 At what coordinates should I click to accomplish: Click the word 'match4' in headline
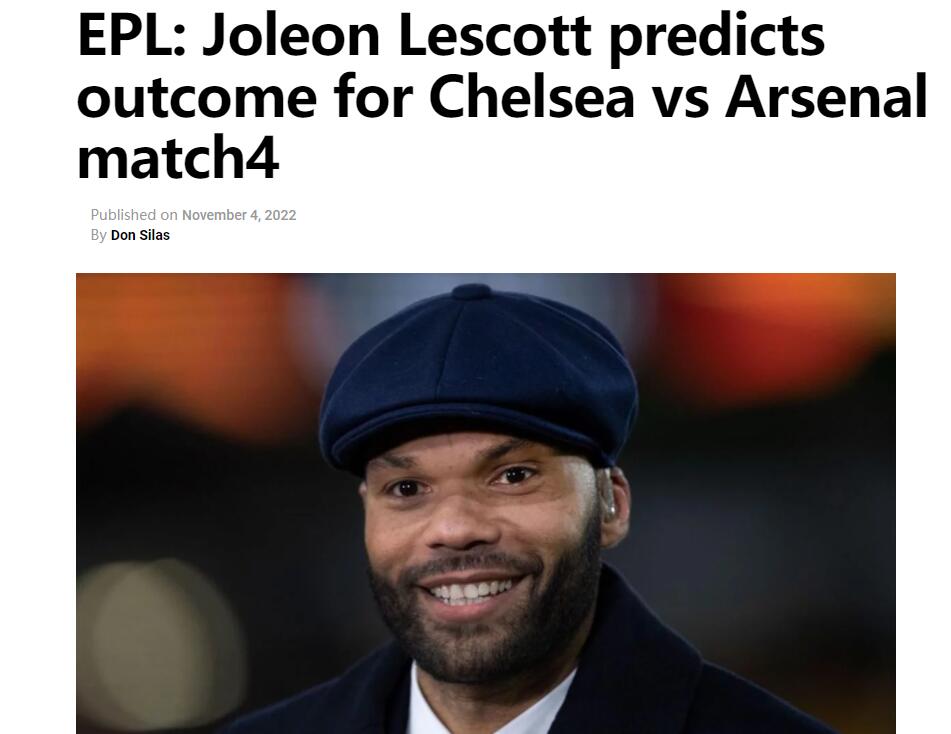[x=178, y=159]
